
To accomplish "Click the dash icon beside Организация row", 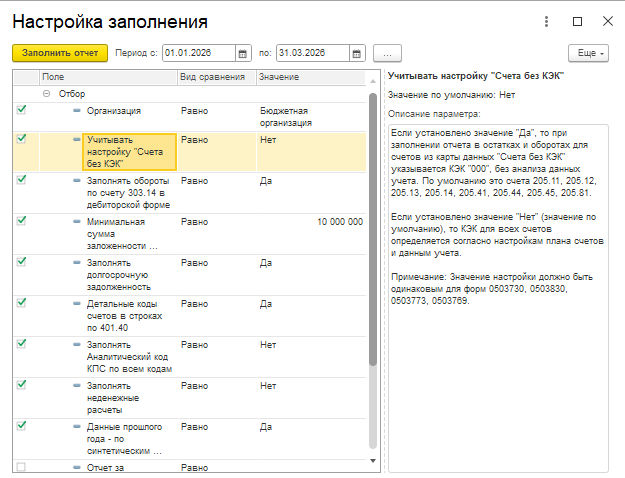I will [77, 111].
